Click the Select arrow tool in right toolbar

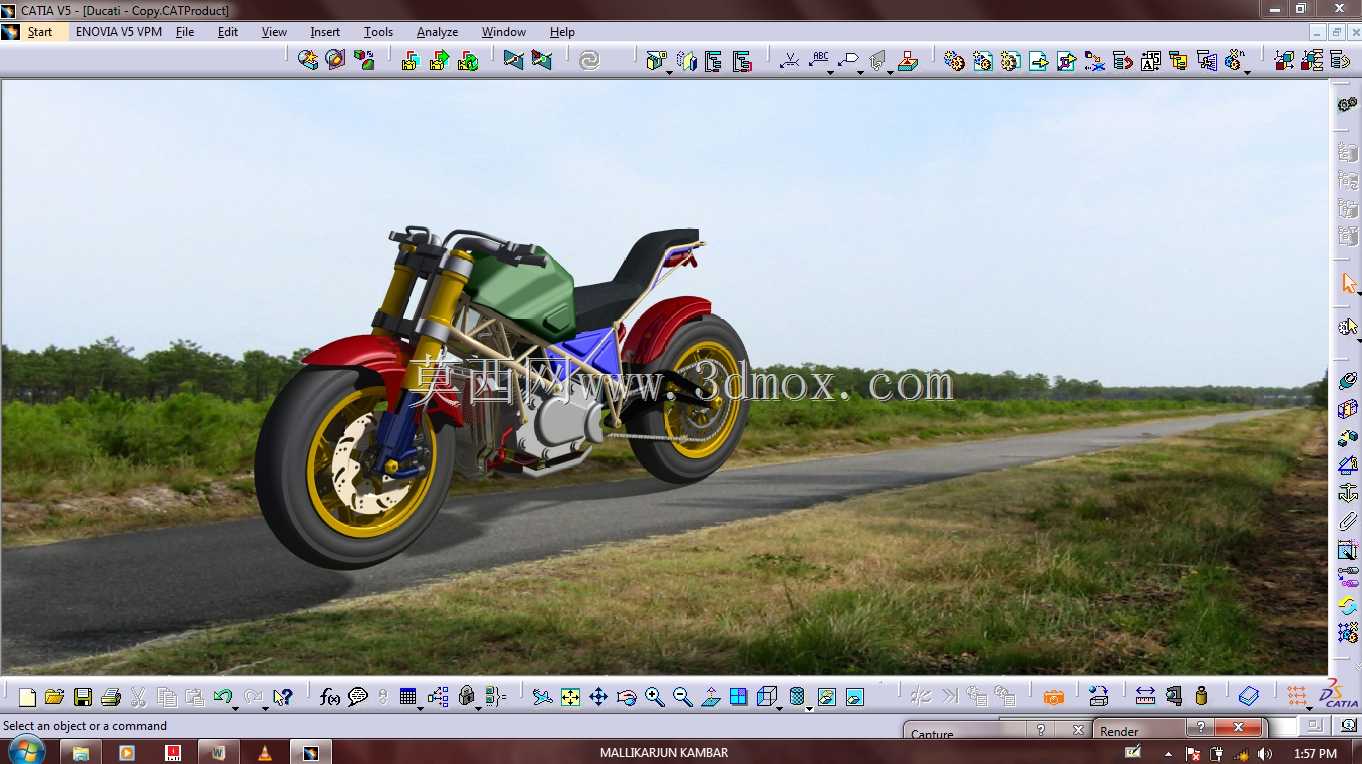[1348, 284]
